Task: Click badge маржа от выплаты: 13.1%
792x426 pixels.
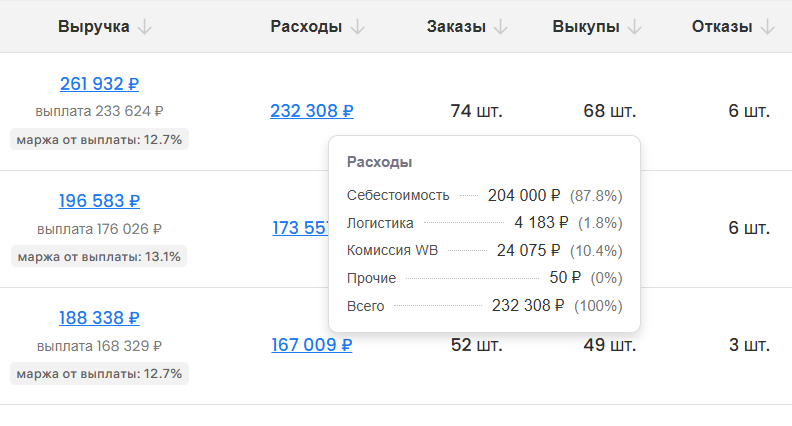Action: tap(99, 256)
